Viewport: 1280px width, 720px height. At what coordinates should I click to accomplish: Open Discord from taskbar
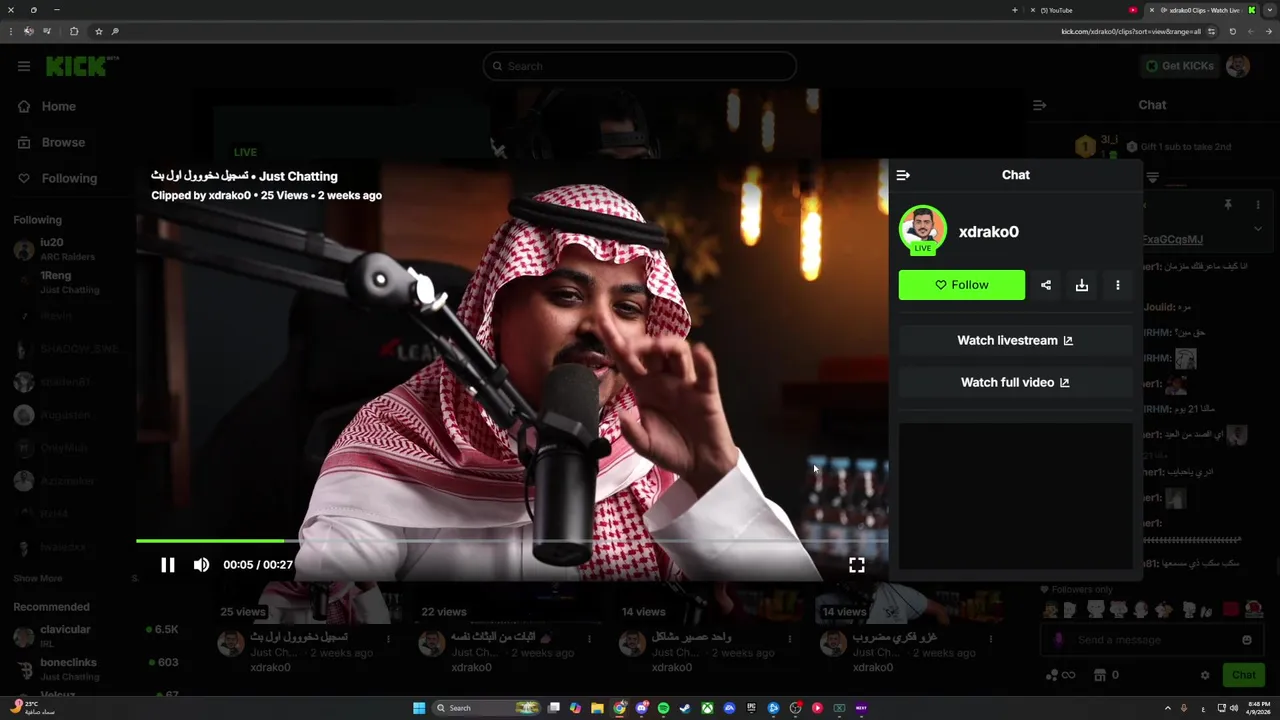pyautogui.click(x=641, y=708)
